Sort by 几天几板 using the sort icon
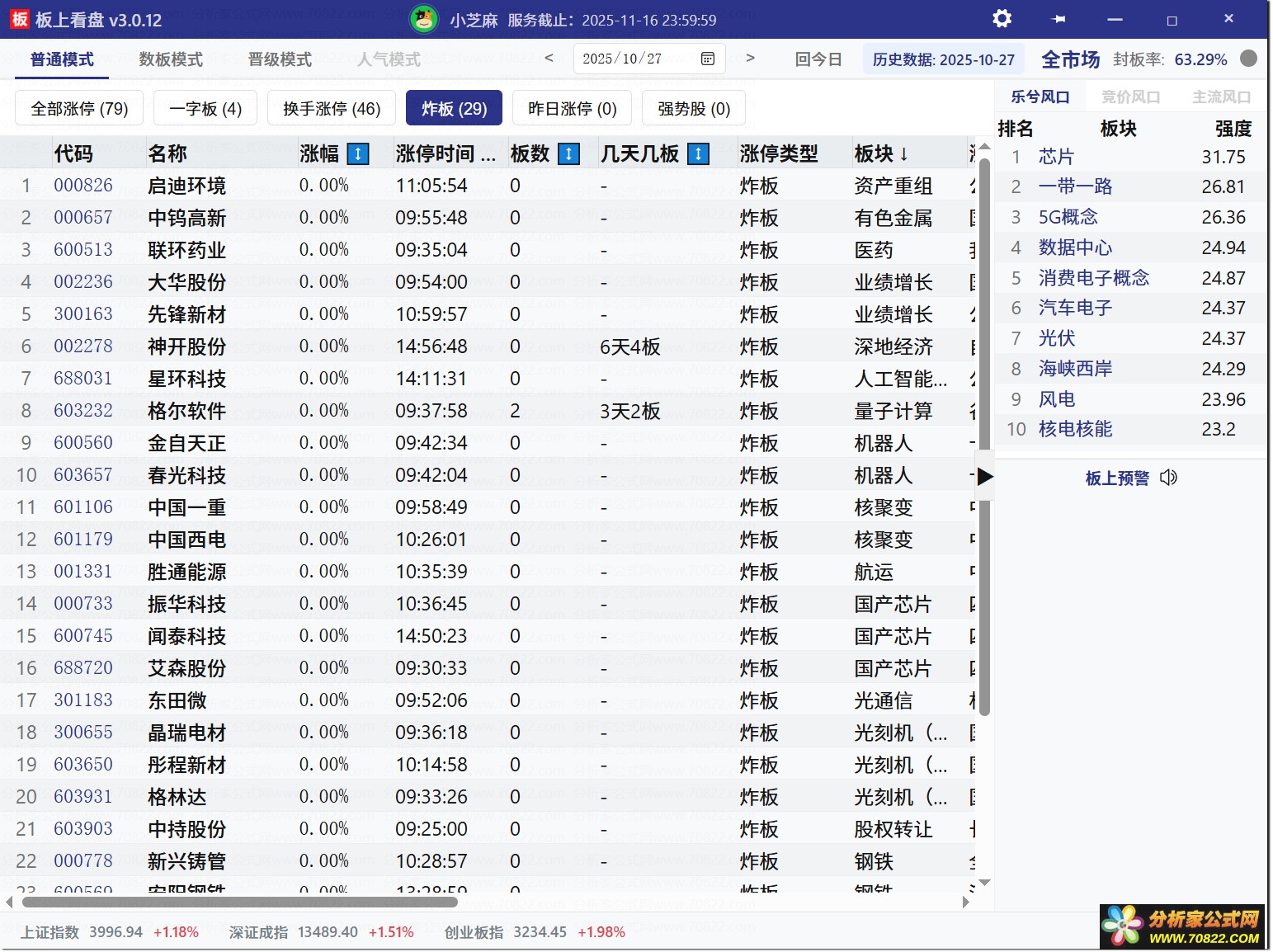Screen dimensions: 1273x952 click(x=698, y=154)
